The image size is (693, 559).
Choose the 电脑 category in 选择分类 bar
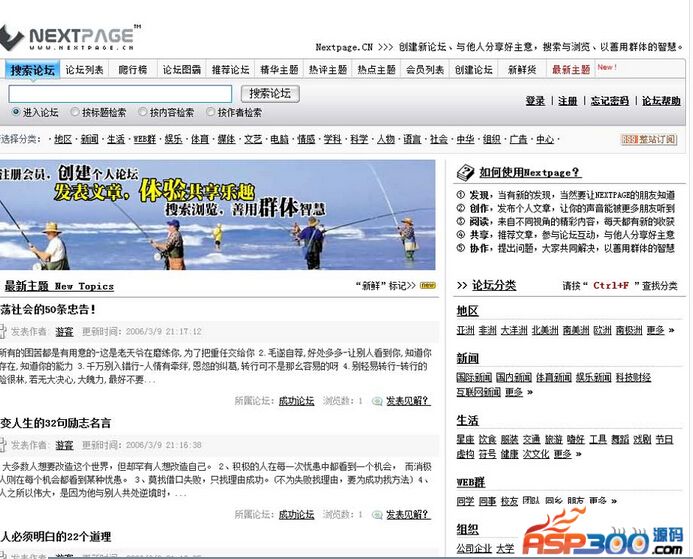pos(279,139)
